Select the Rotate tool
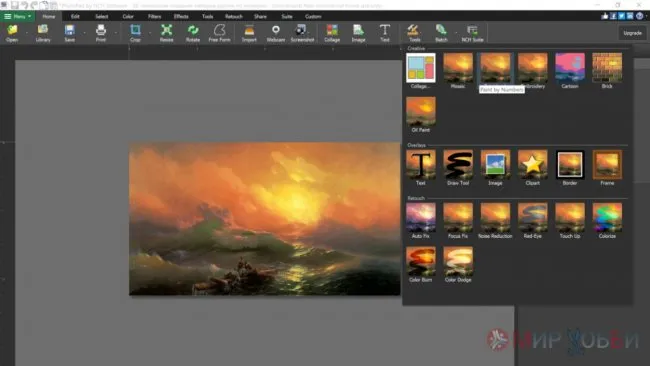Screen dimensions: 650x366 tap(193, 33)
